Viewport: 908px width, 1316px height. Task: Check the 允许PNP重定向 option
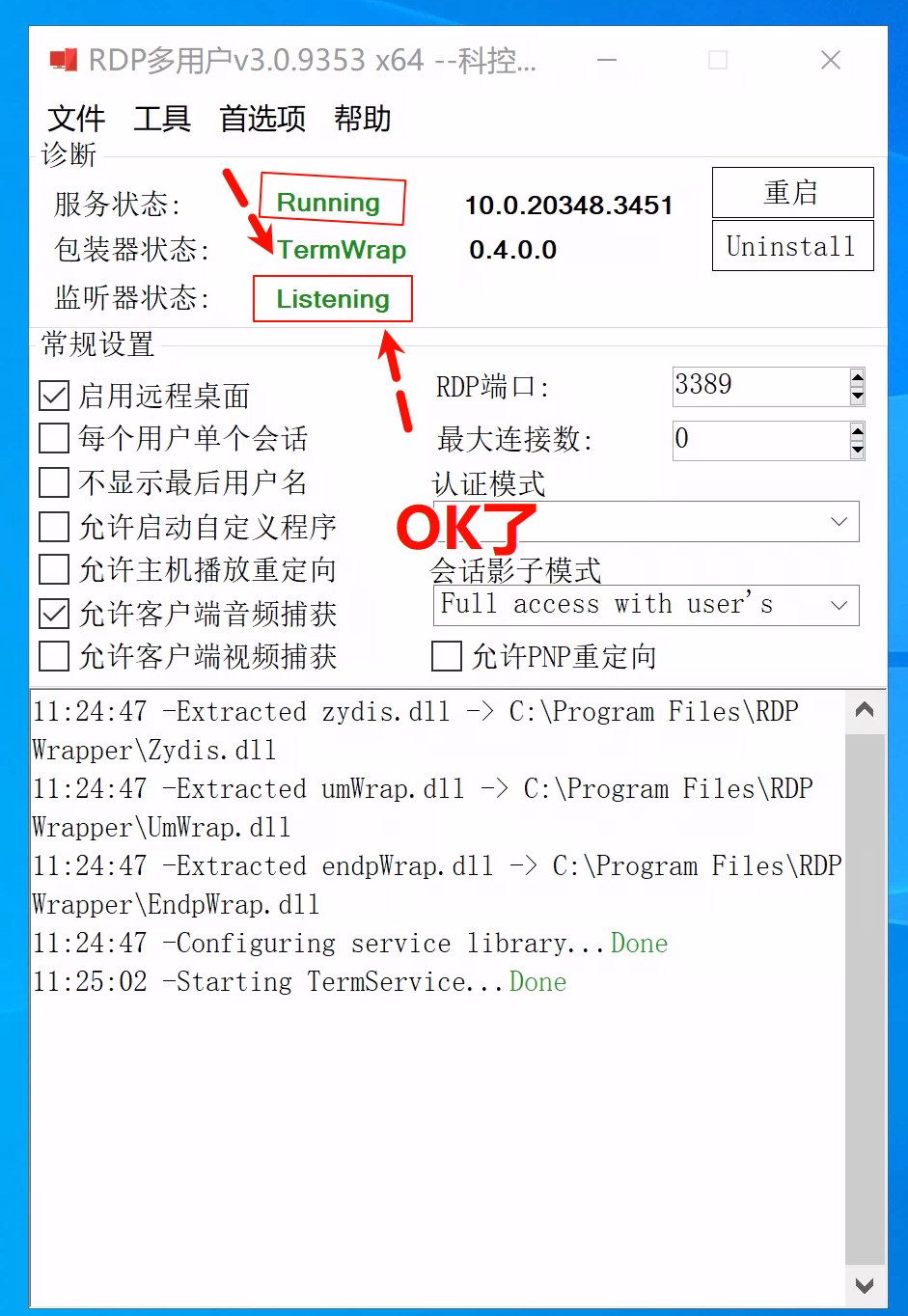(447, 657)
